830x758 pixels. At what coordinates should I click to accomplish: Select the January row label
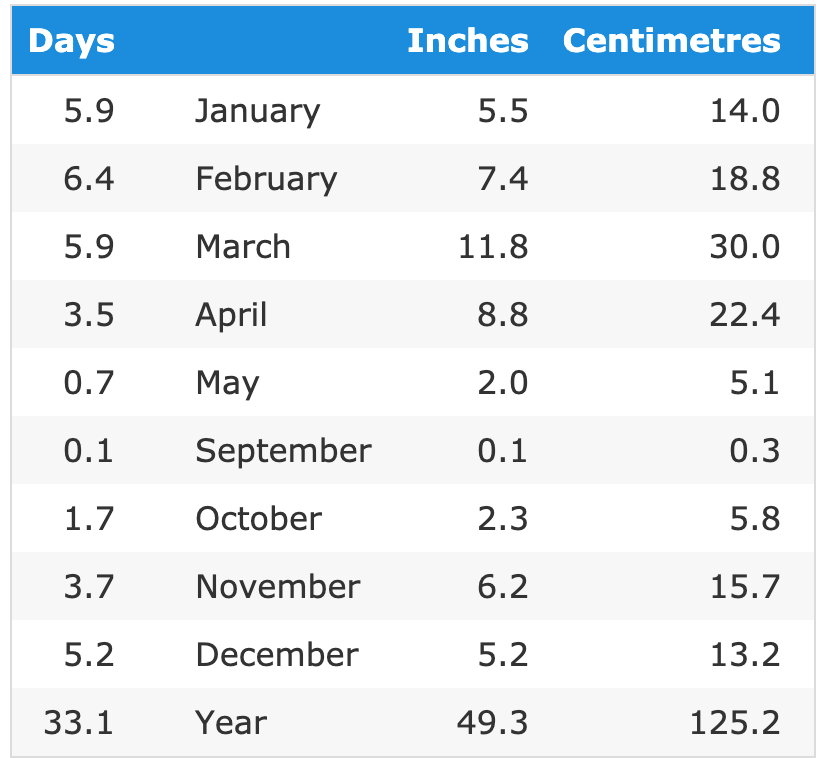tap(257, 110)
